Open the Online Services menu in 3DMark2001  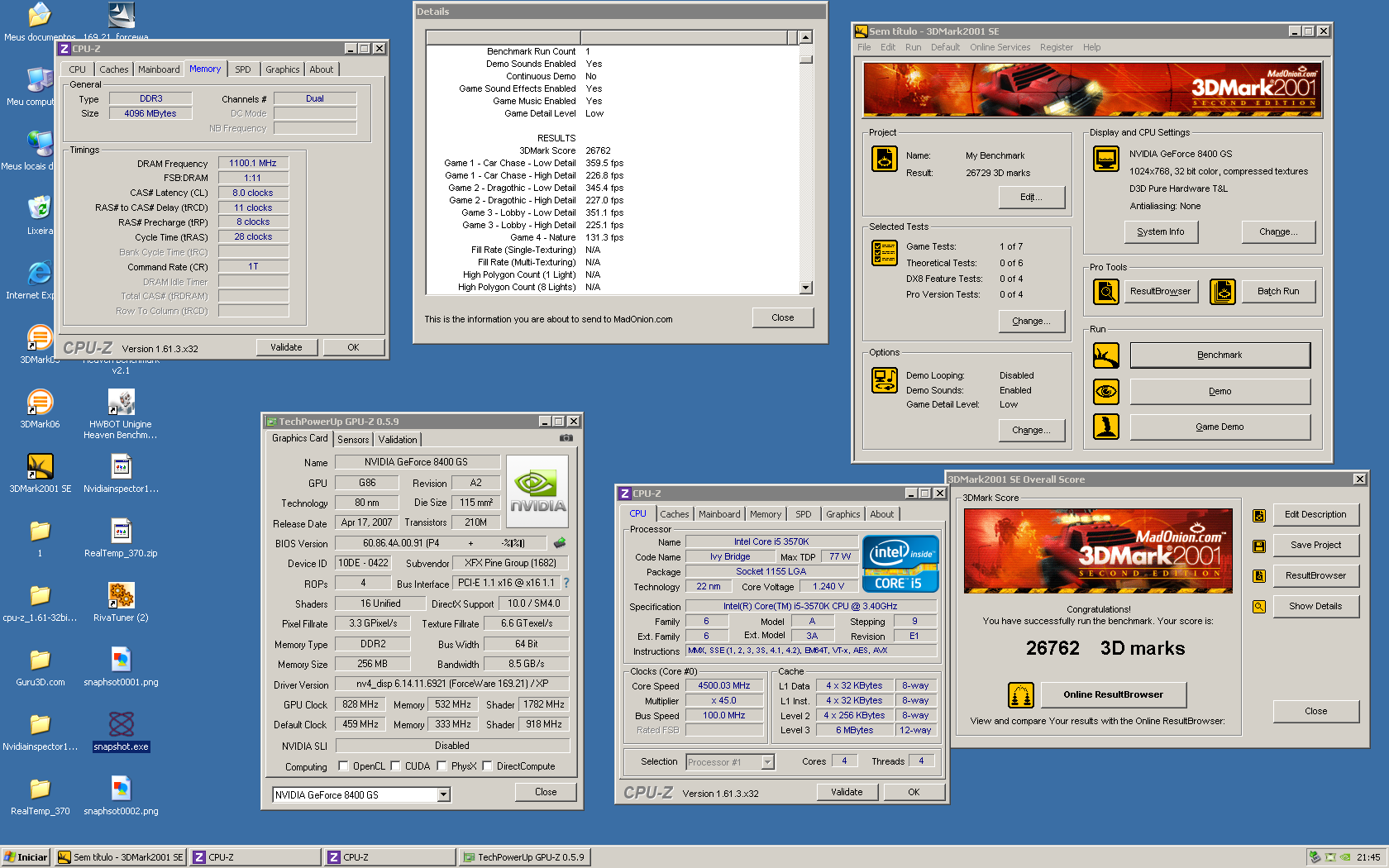click(x=1000, y=47)
